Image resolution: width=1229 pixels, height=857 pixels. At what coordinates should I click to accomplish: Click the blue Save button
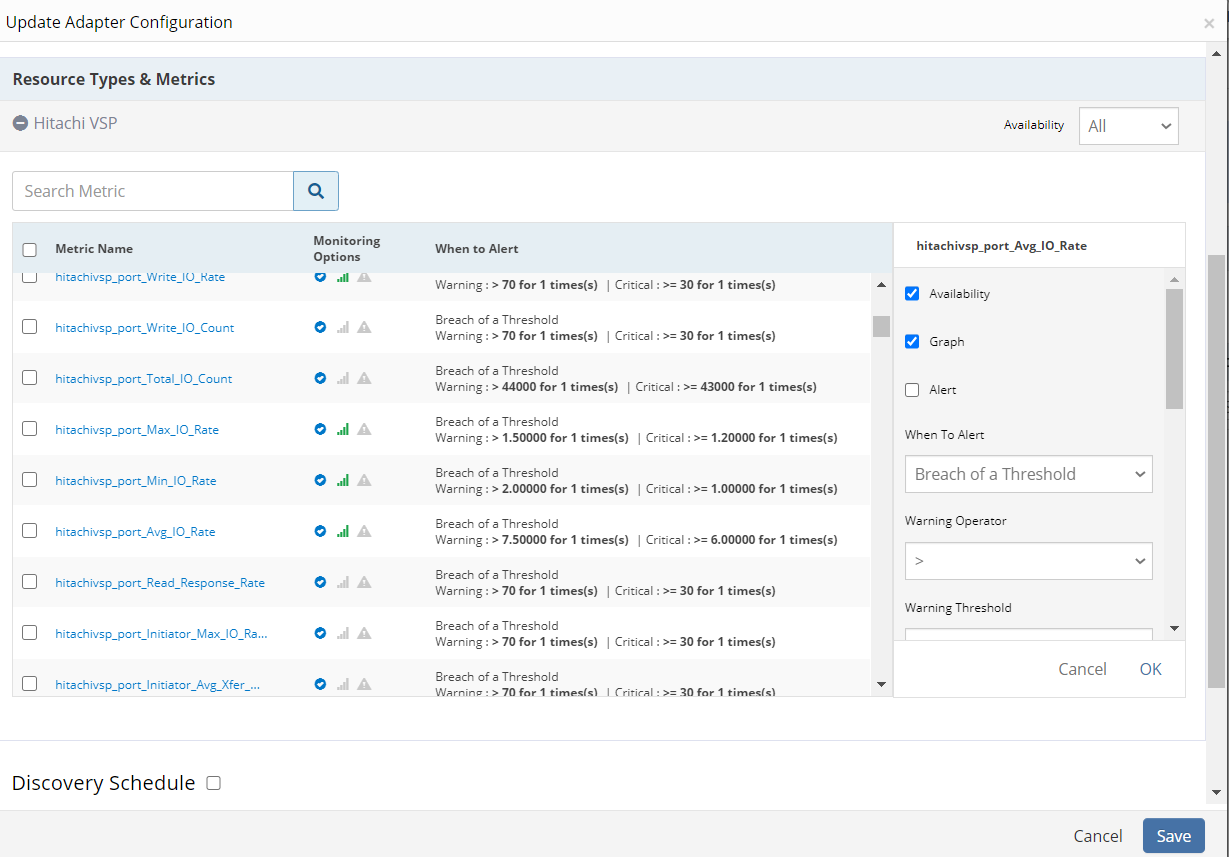tap(1173, 836)
